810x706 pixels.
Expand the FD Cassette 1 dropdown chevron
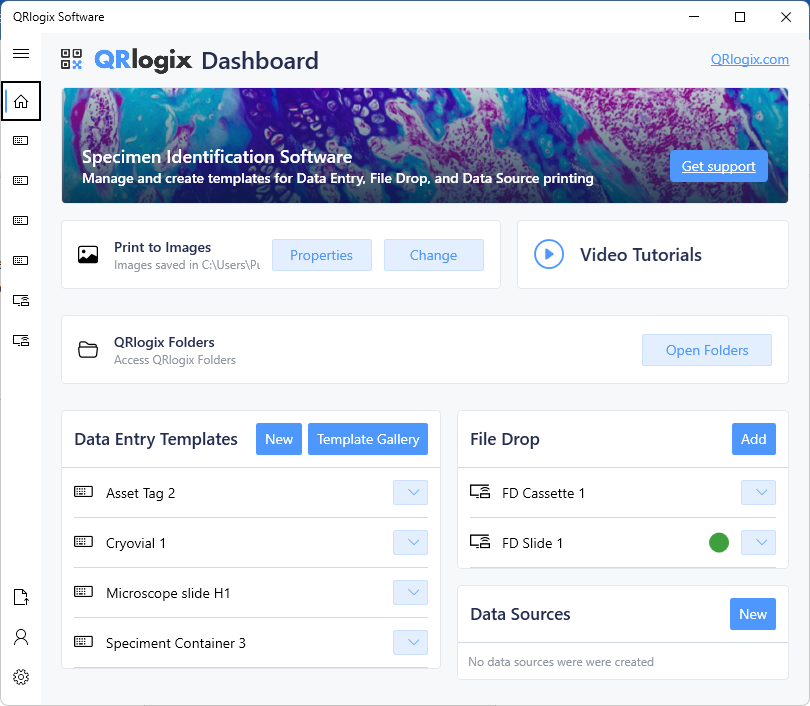point(758,492)
